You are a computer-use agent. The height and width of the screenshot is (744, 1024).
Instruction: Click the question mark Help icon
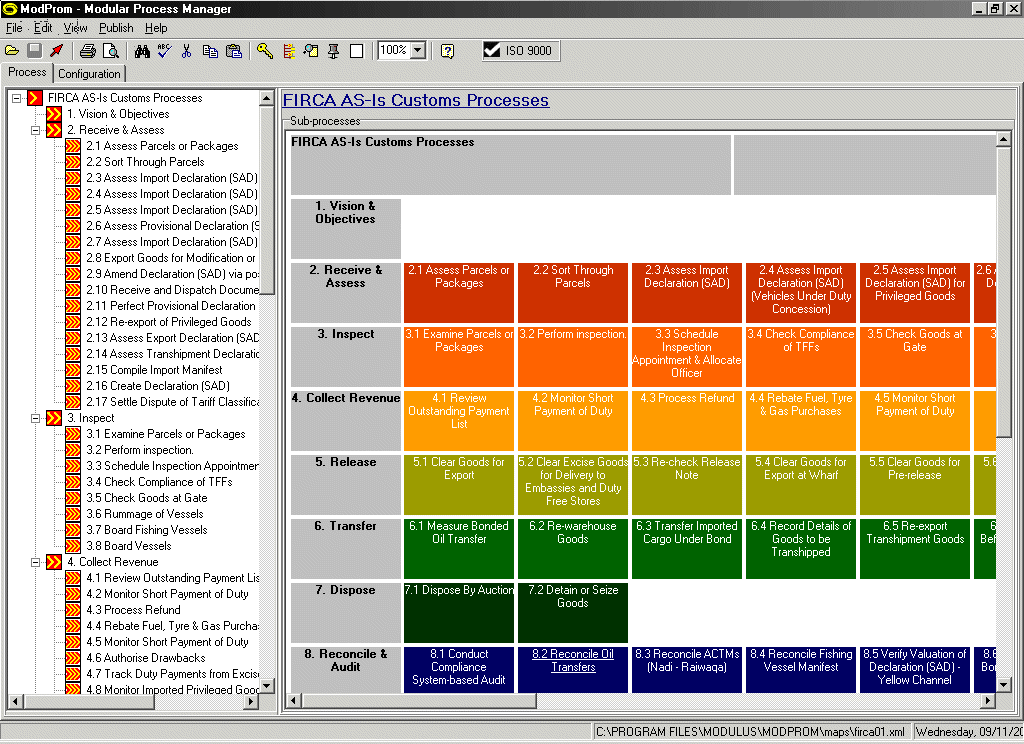(x=447, y=51)
